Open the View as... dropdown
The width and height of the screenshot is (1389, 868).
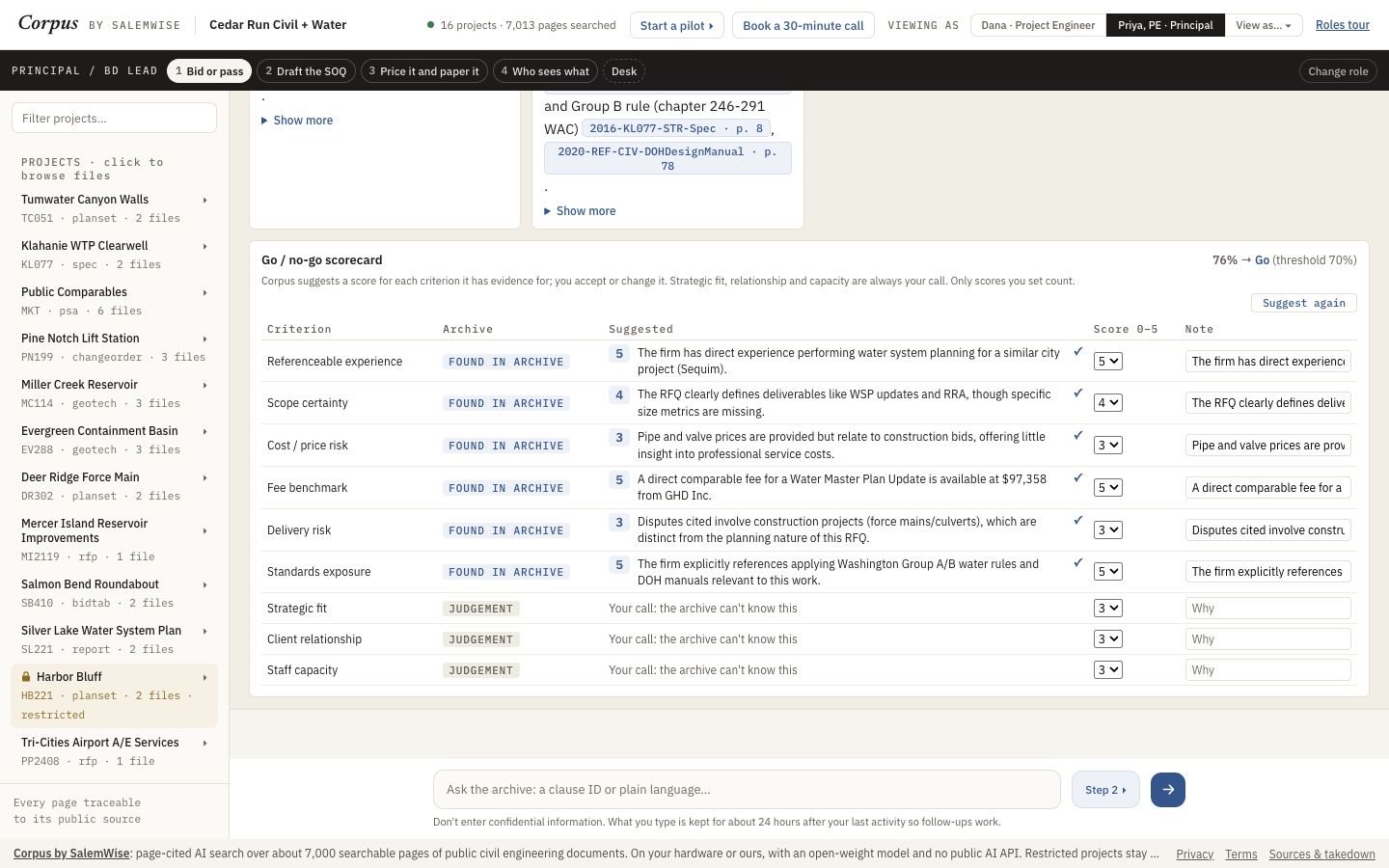pyautogui.click(x=1264, y=25)
